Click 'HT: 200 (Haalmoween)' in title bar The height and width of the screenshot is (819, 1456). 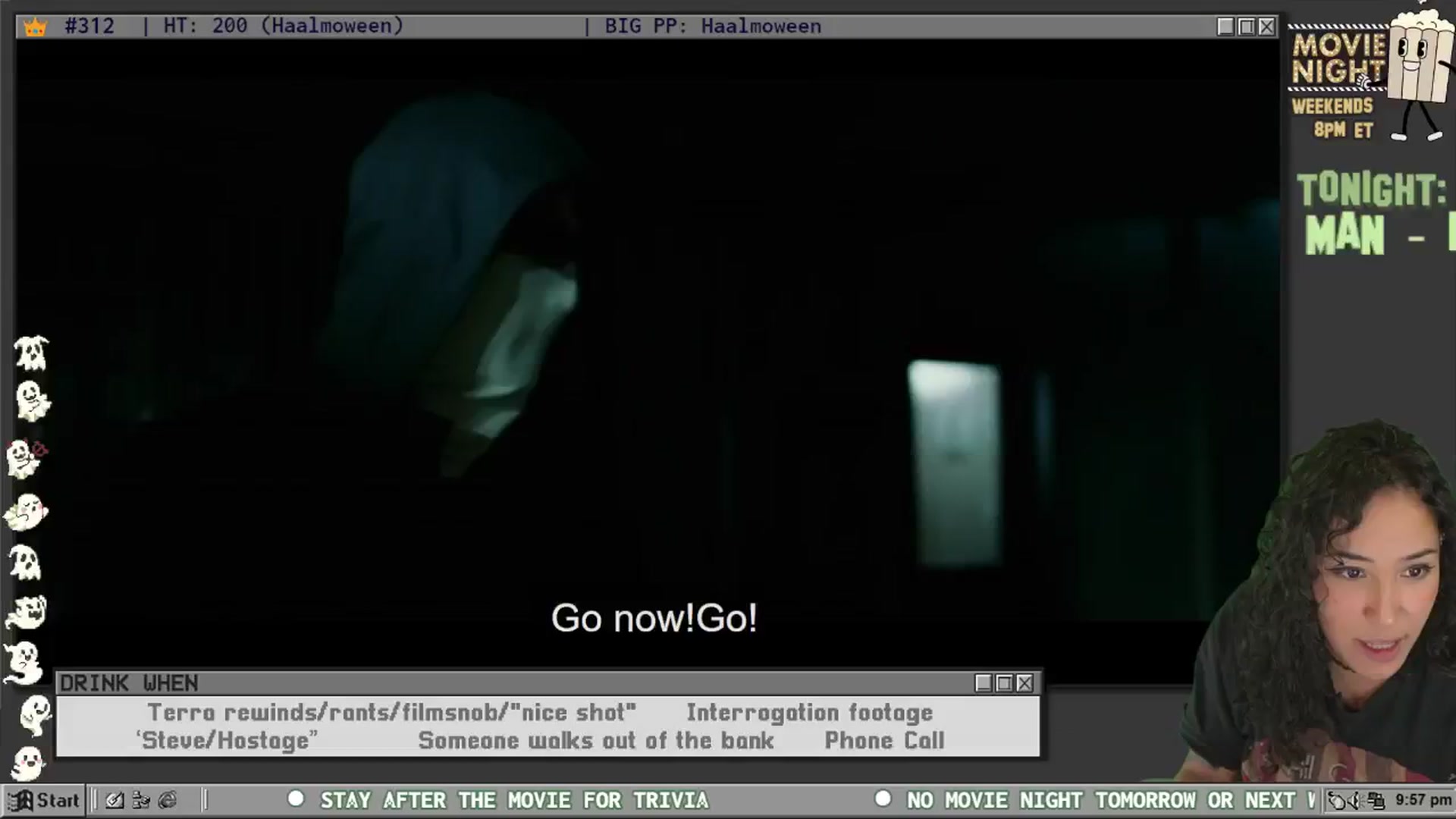[284, 27]
